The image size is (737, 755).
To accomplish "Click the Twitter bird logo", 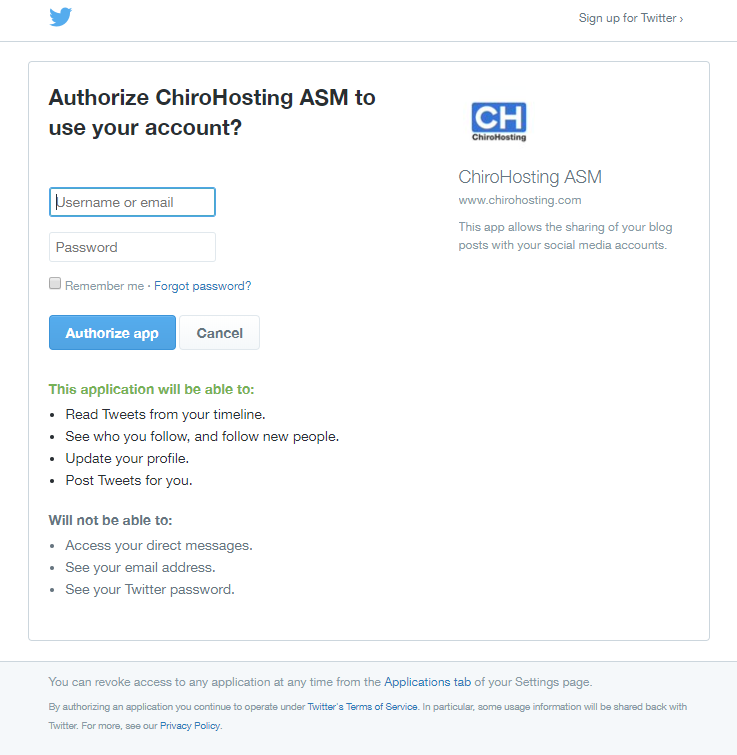I will pos(60,17).
